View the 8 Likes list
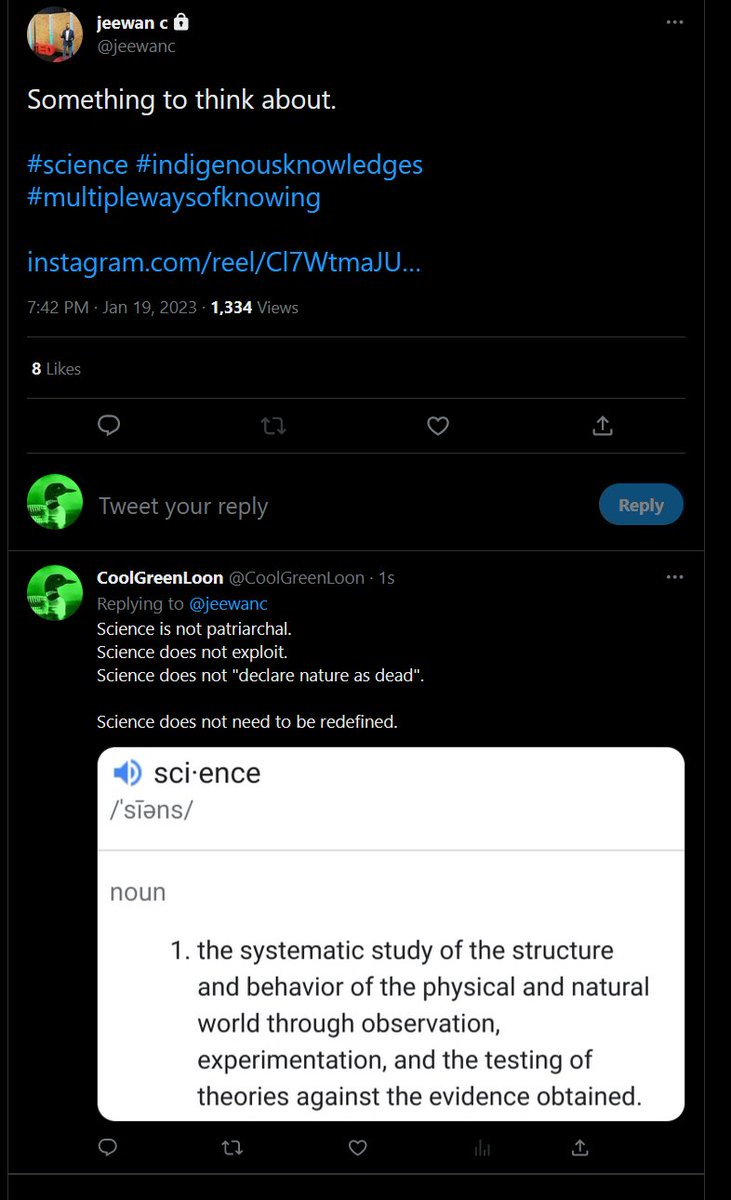This screenshot has width=731, height=1200. tap(56, 369)
